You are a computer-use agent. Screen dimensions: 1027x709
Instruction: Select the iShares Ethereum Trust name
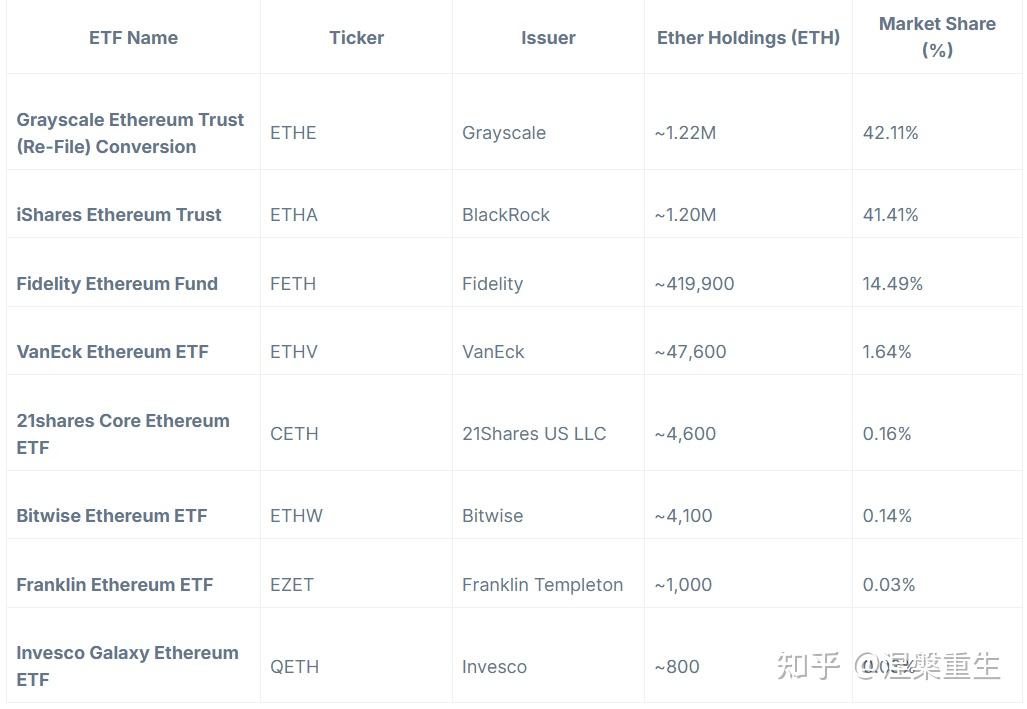(x=119, y=215)
